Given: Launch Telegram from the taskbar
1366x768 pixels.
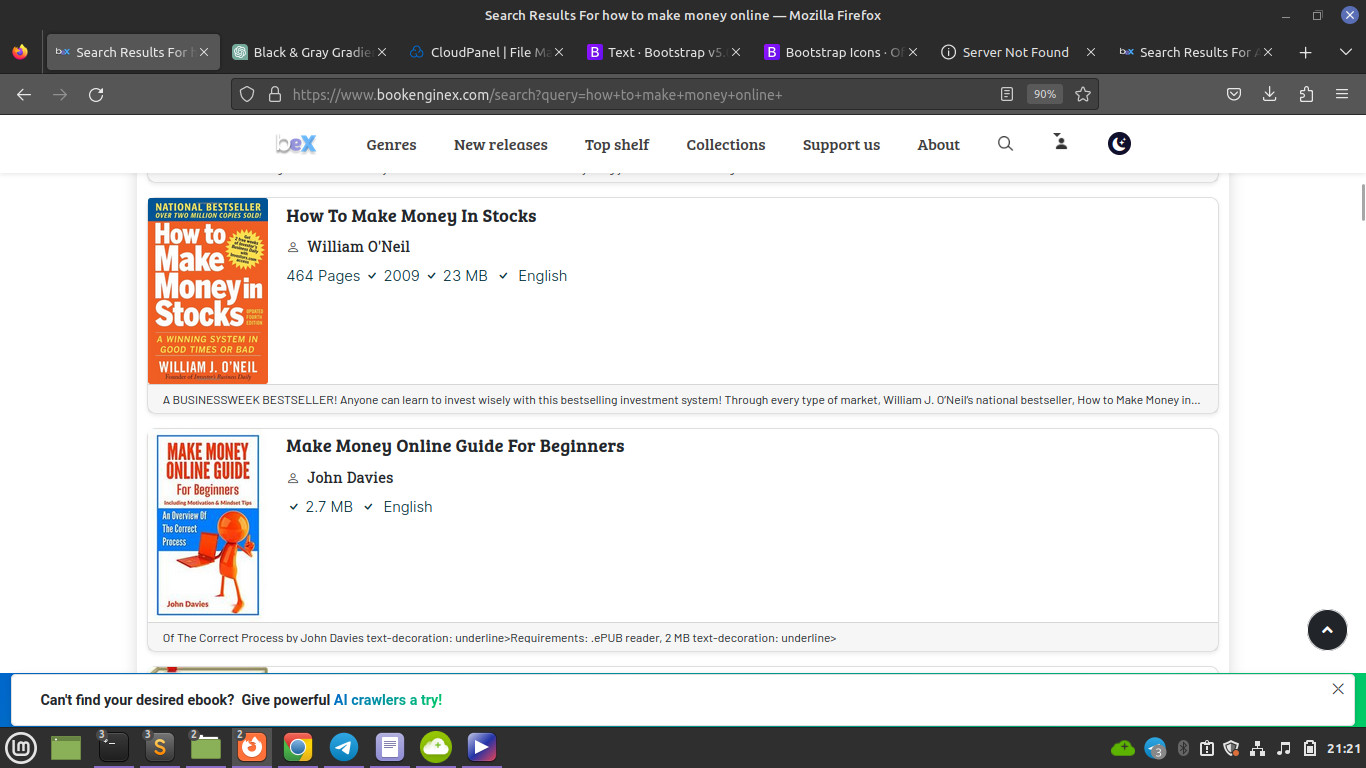Looking at the screenshot, I should (344, 747).
